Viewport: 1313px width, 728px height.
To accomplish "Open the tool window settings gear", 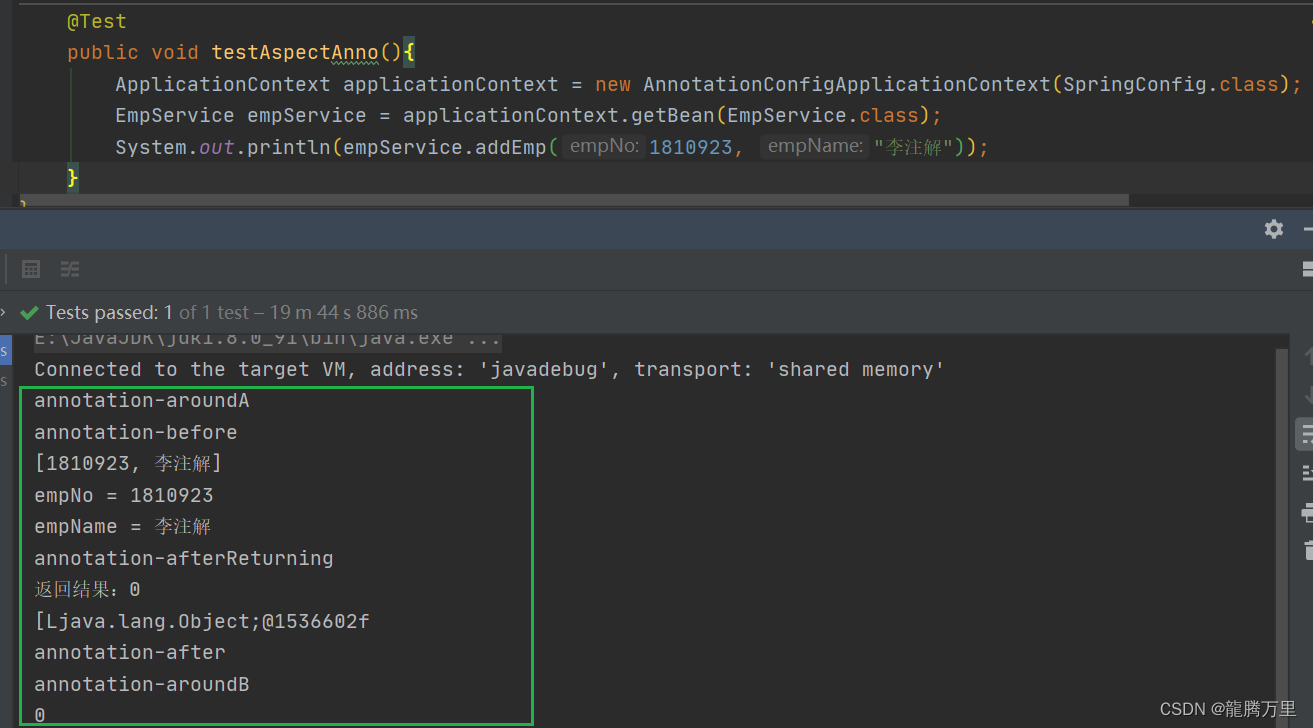I will tap(1273, 229).
